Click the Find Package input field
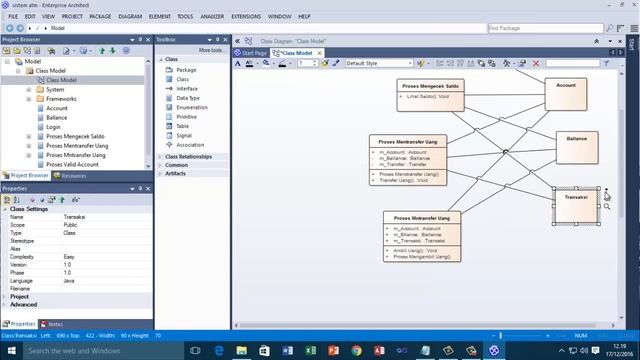This screenshot has height=360, width=640. click(545, 28)
